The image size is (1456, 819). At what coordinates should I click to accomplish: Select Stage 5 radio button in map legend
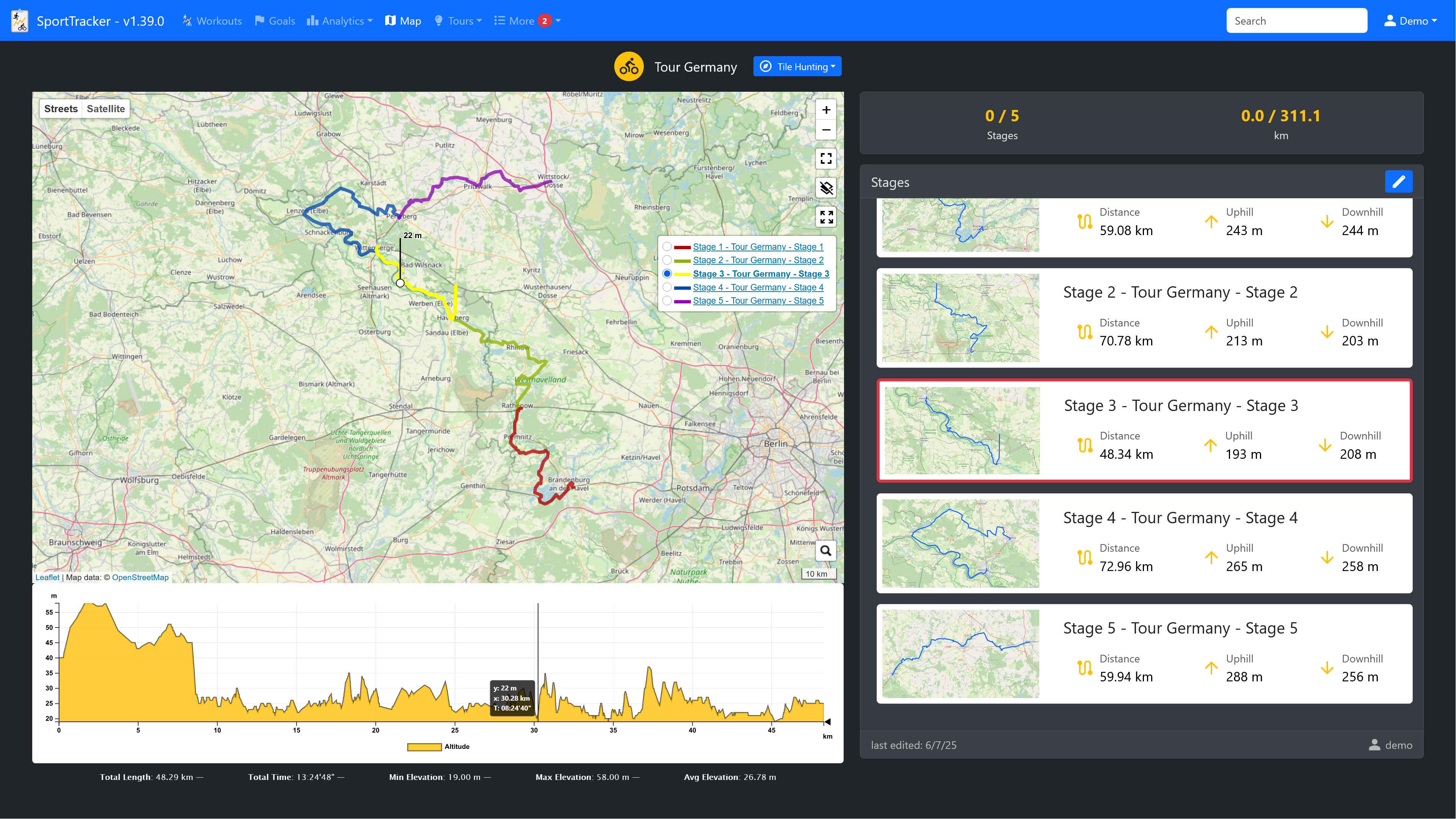[667, 301]
